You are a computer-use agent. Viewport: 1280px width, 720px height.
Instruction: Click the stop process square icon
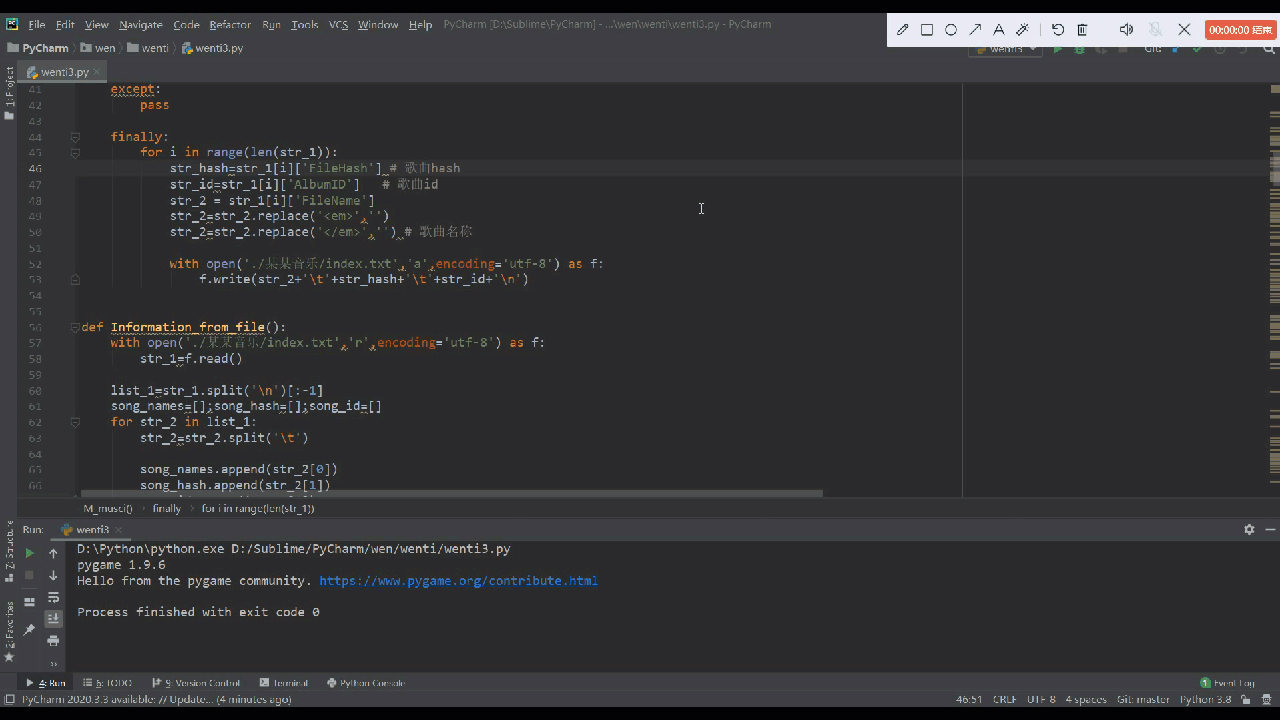point(29,575)
